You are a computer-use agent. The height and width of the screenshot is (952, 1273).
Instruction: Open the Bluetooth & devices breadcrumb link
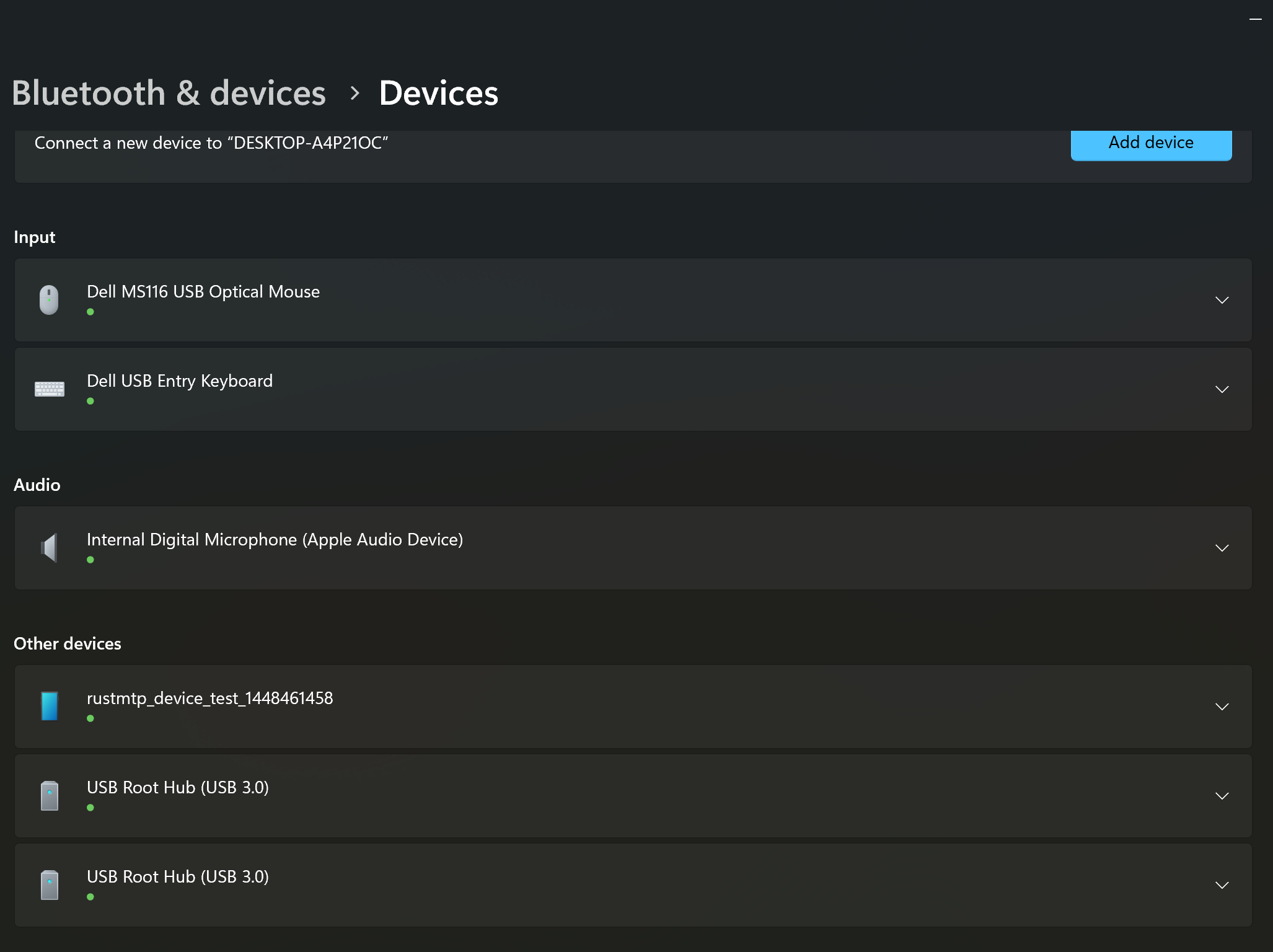pos(170,93)
